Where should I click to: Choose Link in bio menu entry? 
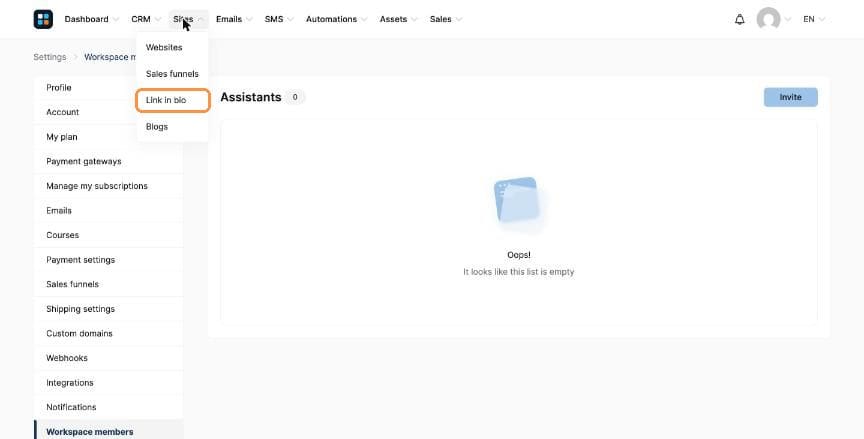172,100
